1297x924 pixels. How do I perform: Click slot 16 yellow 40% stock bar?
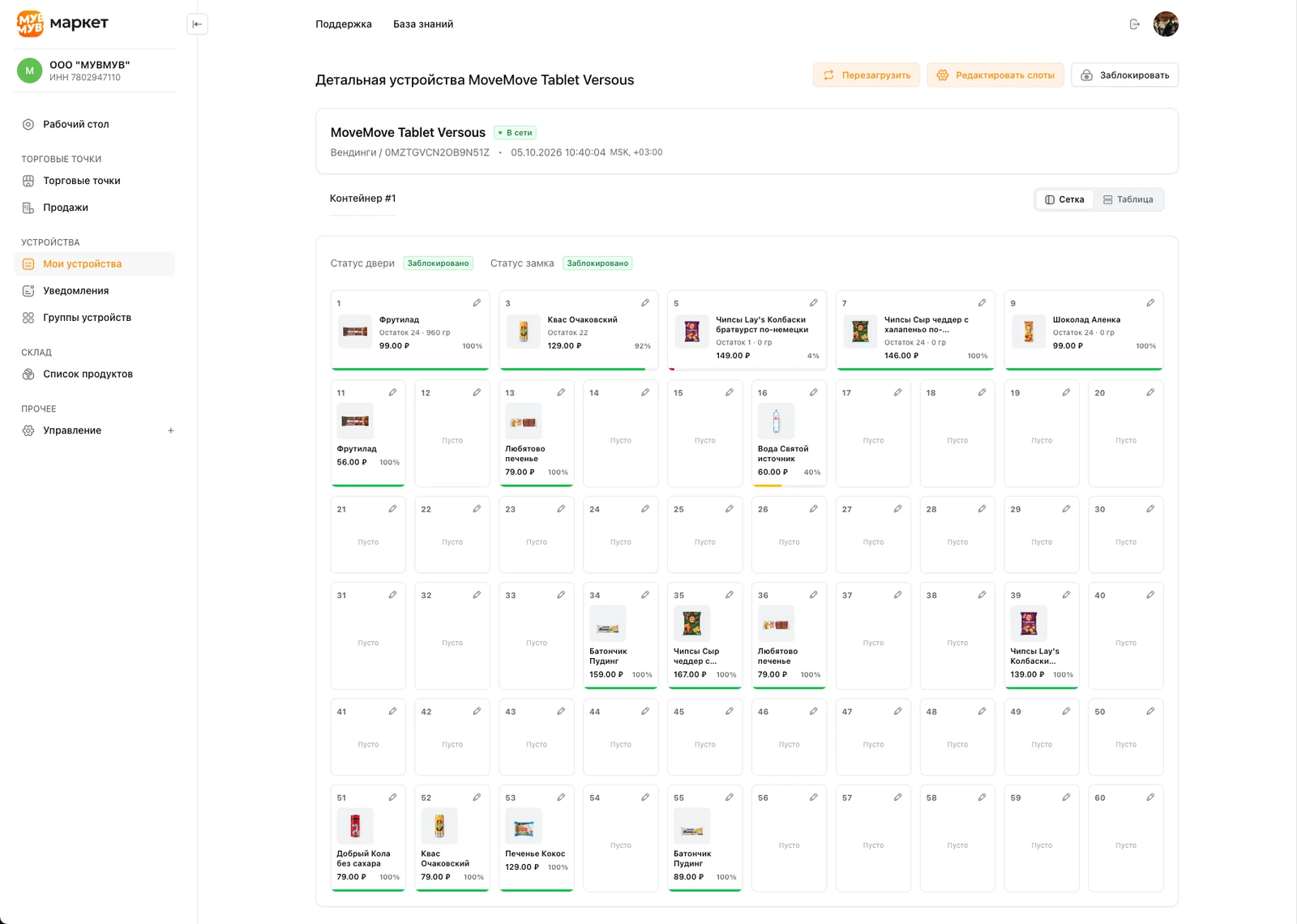tap(767, 486)
